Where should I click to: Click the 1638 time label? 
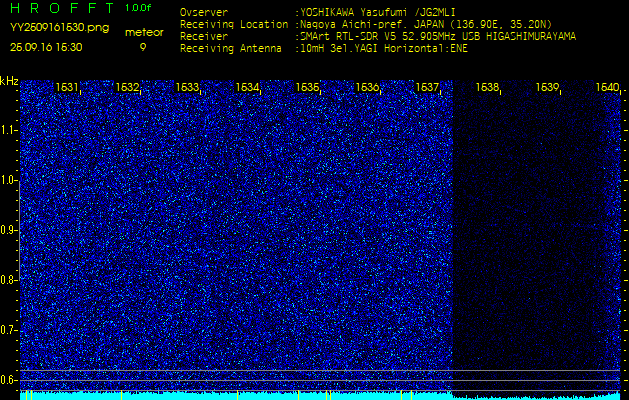click(487, 87)
